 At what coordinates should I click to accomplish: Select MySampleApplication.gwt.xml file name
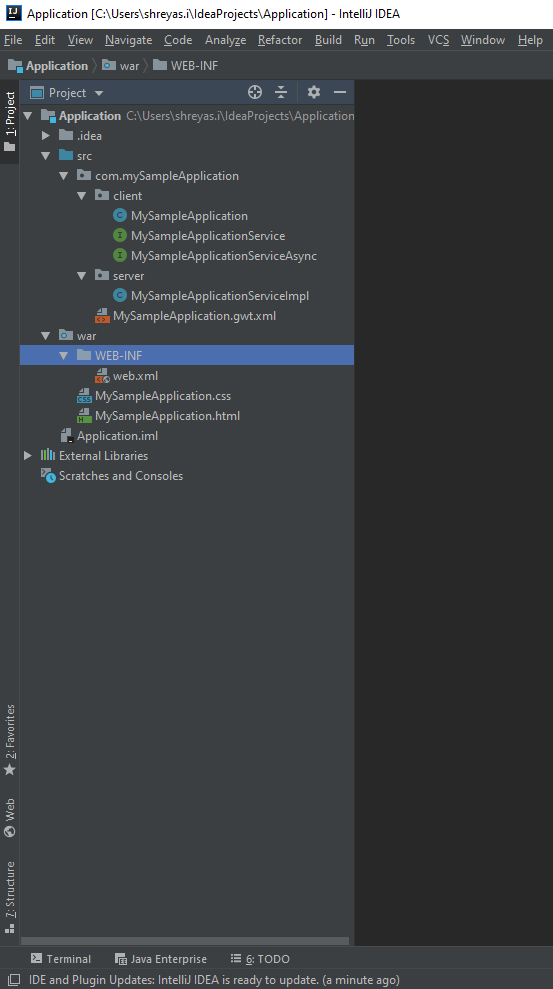pos(194,316)
